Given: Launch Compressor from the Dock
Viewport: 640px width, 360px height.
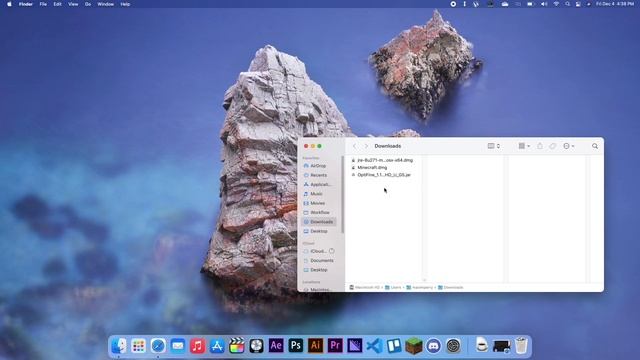Looking at the screenshot, I should pos(256,346).
